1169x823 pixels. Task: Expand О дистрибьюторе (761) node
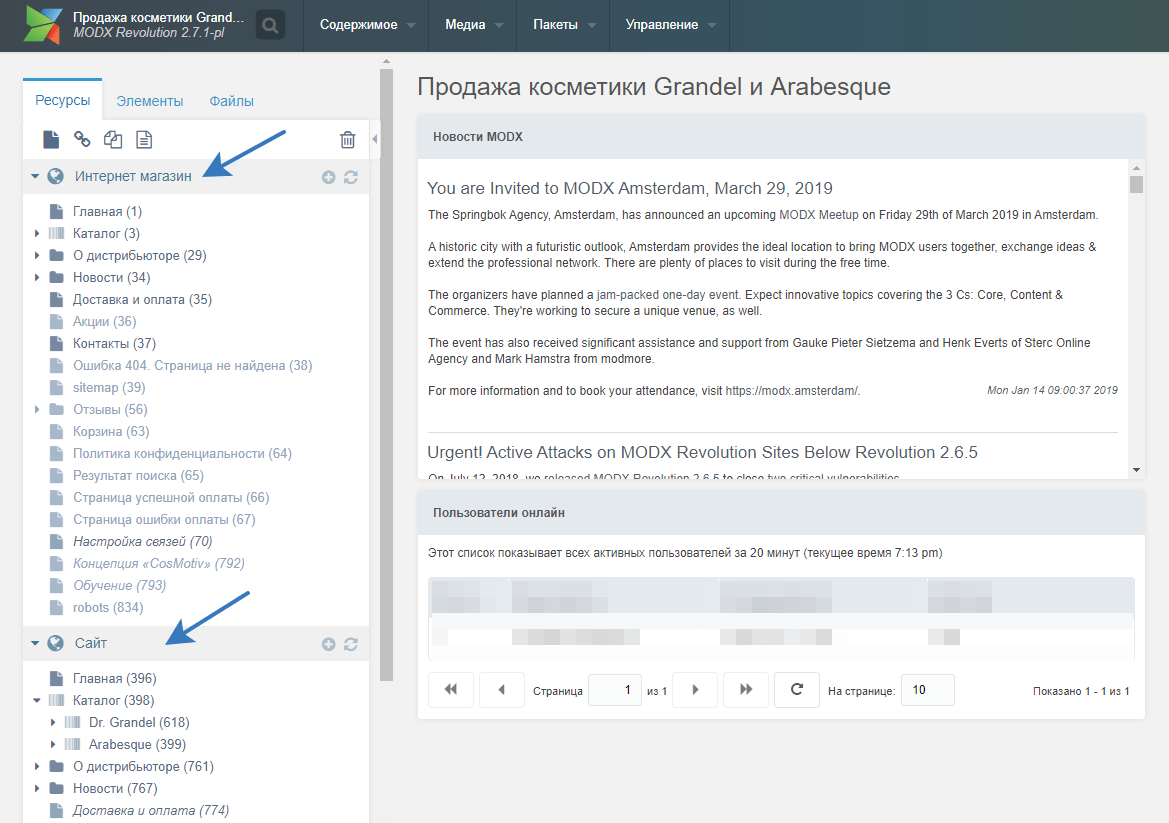[x=37, y=766]
